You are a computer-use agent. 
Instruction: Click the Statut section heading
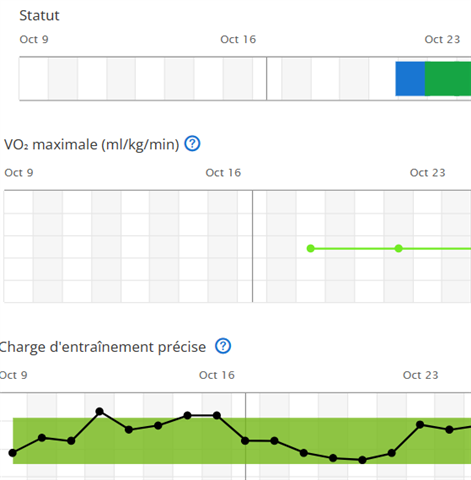(39, 15)
